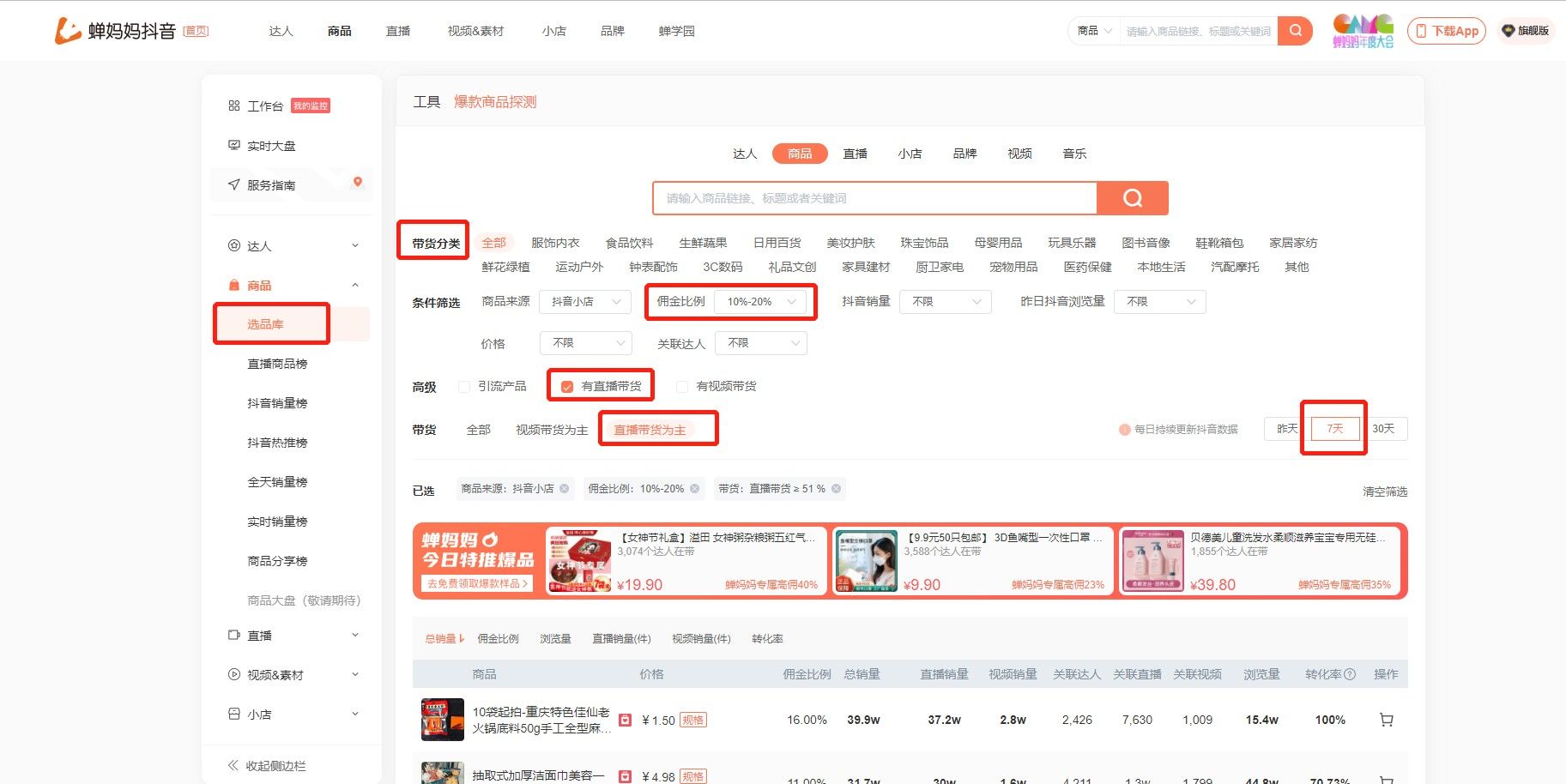Click the info icon beside 转化率 column header
Viewport: 1566px width, 784px height.
point(1350,674)
